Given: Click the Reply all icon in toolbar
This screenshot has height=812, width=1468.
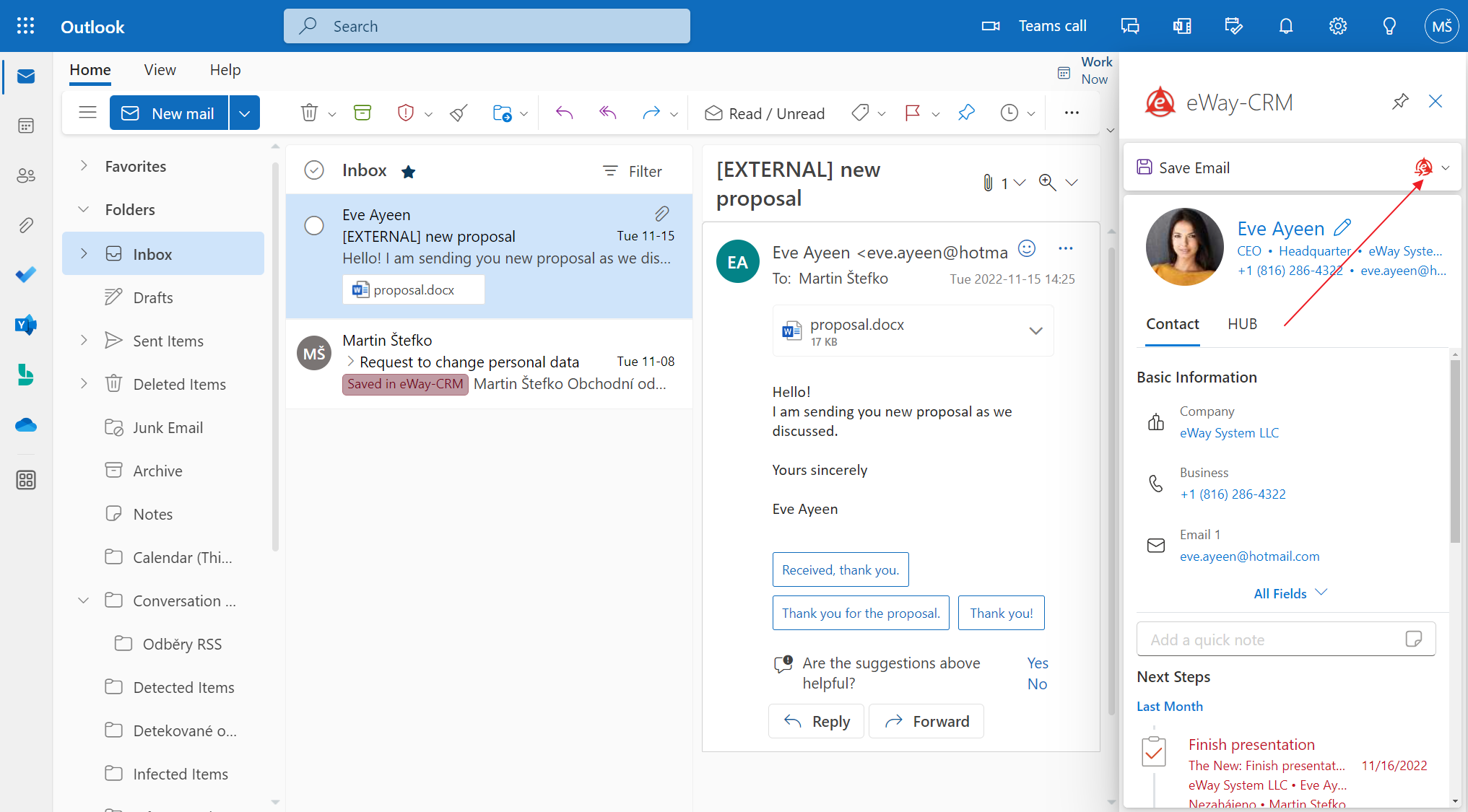Looking at the screenshot, I should (x=608, y=113).
